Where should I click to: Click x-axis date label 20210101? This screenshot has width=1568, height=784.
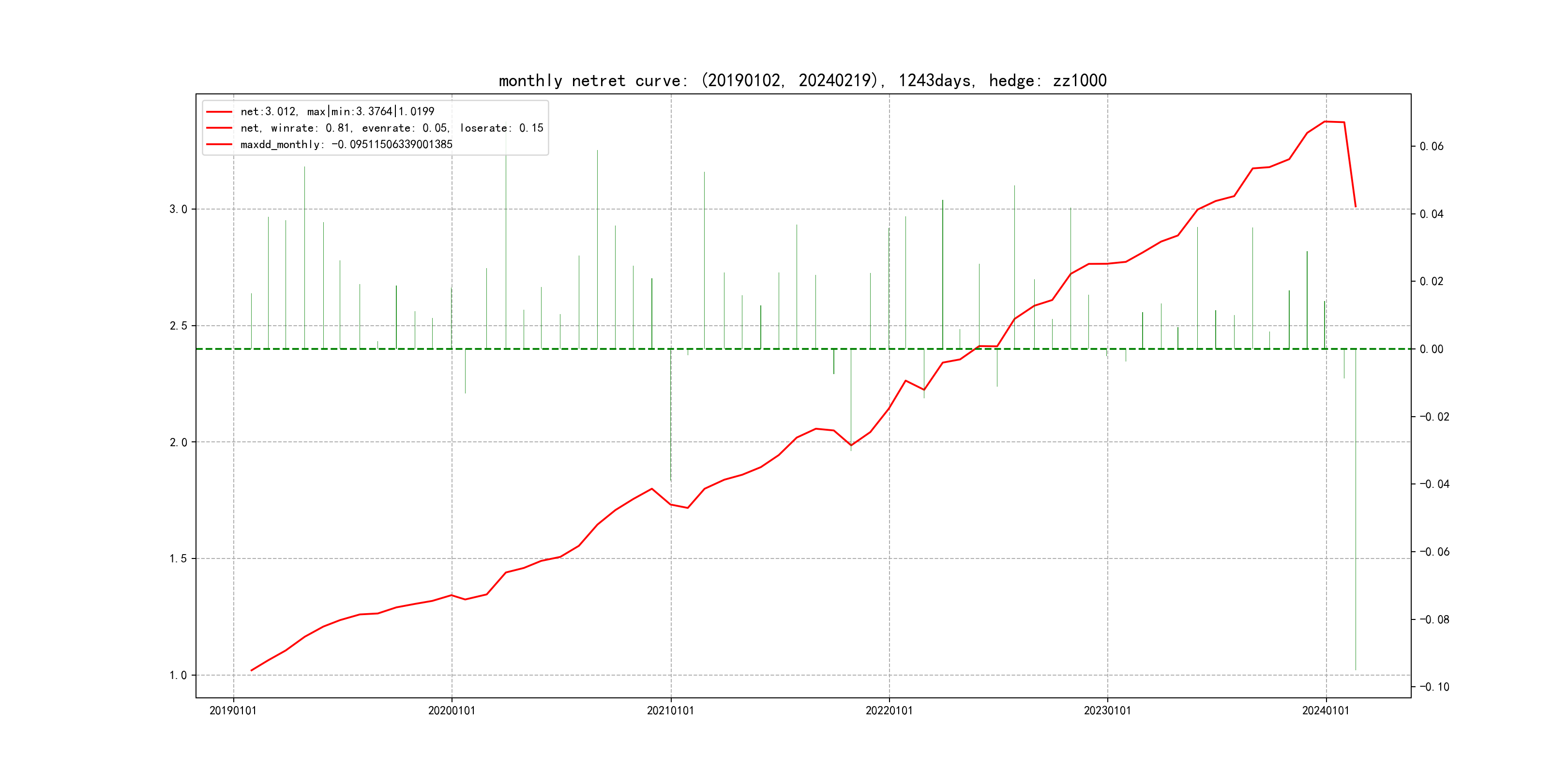pyautogui.click(x=670, y=710)
